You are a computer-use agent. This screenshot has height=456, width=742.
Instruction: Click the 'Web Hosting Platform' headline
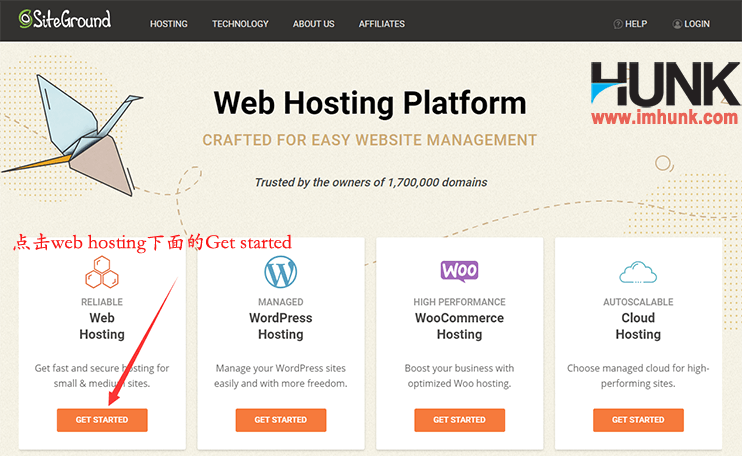(370, 103)
